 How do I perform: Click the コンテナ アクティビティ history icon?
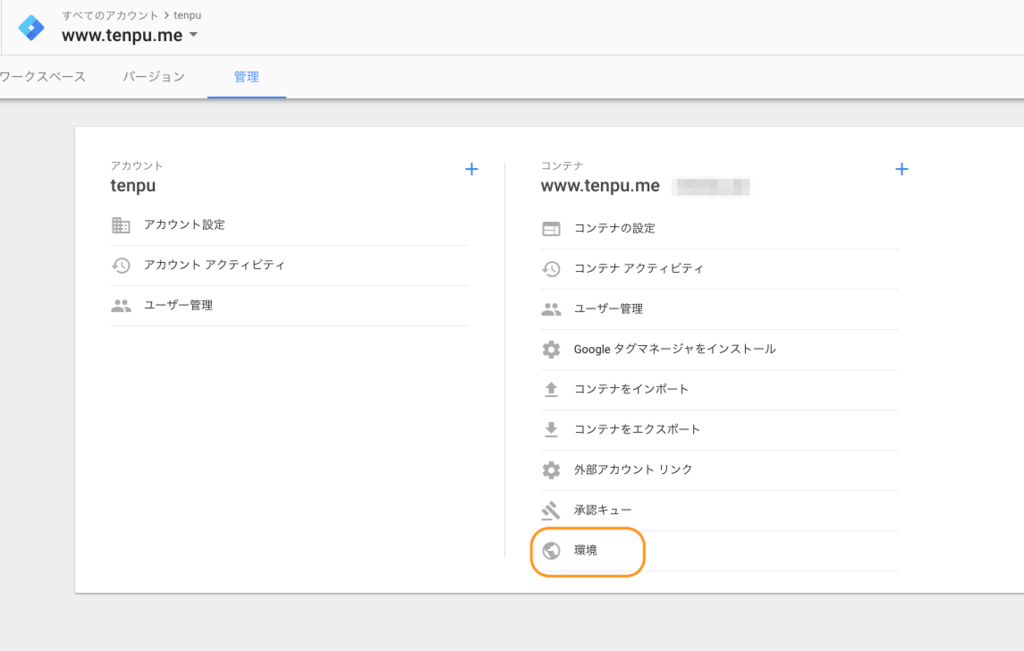(551, 269)
